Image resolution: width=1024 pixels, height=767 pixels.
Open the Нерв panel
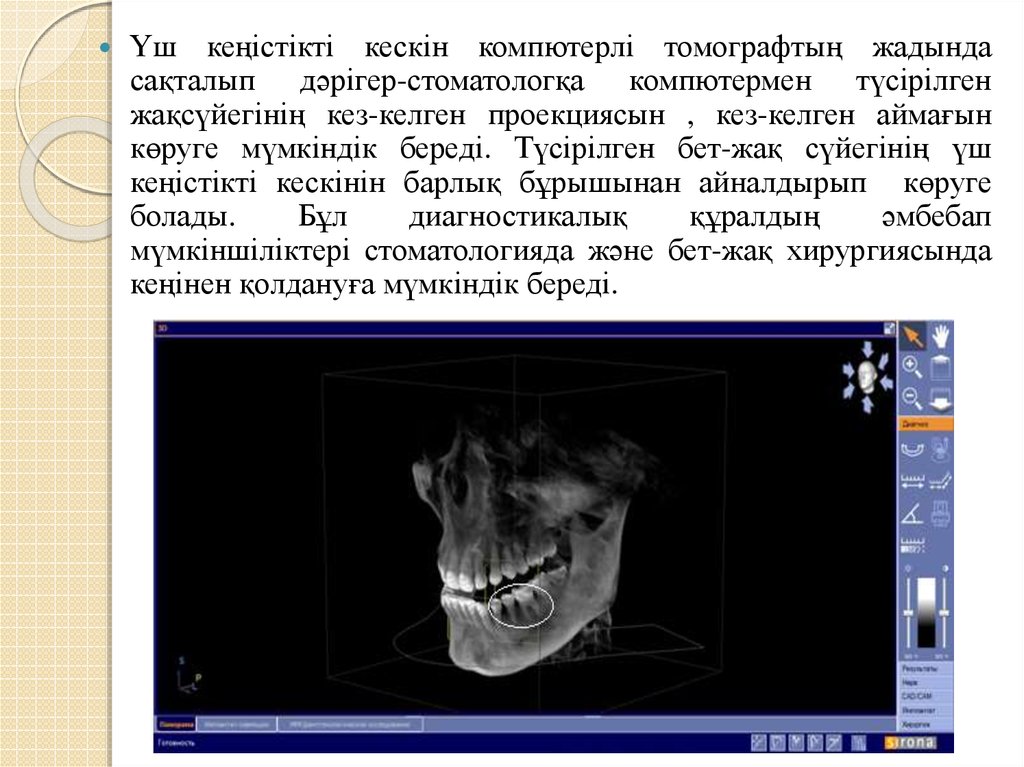click(x=926, y=683)
